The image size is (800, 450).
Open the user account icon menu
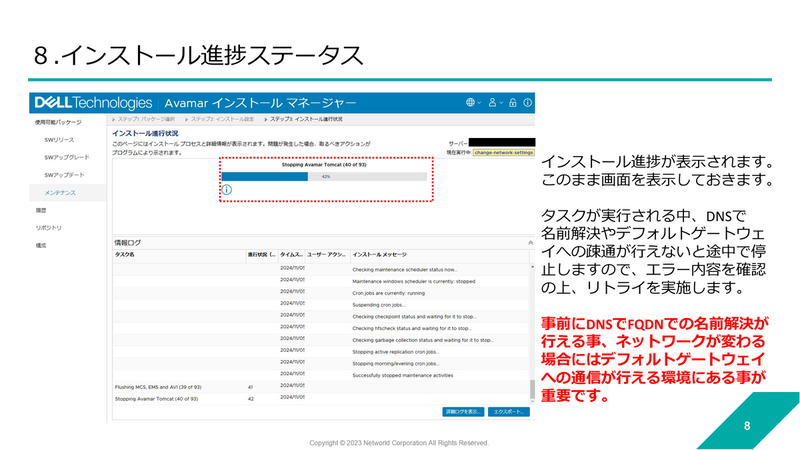(495, 103)
